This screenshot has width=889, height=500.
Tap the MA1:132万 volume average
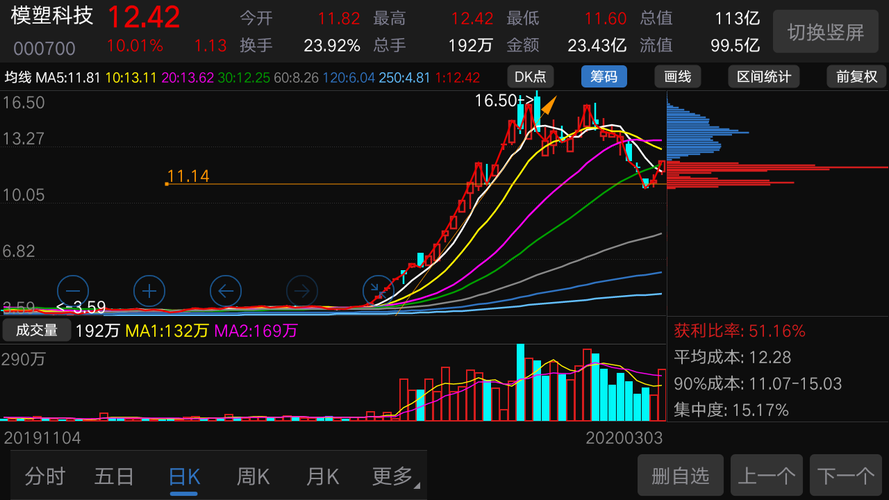(167, 331)
